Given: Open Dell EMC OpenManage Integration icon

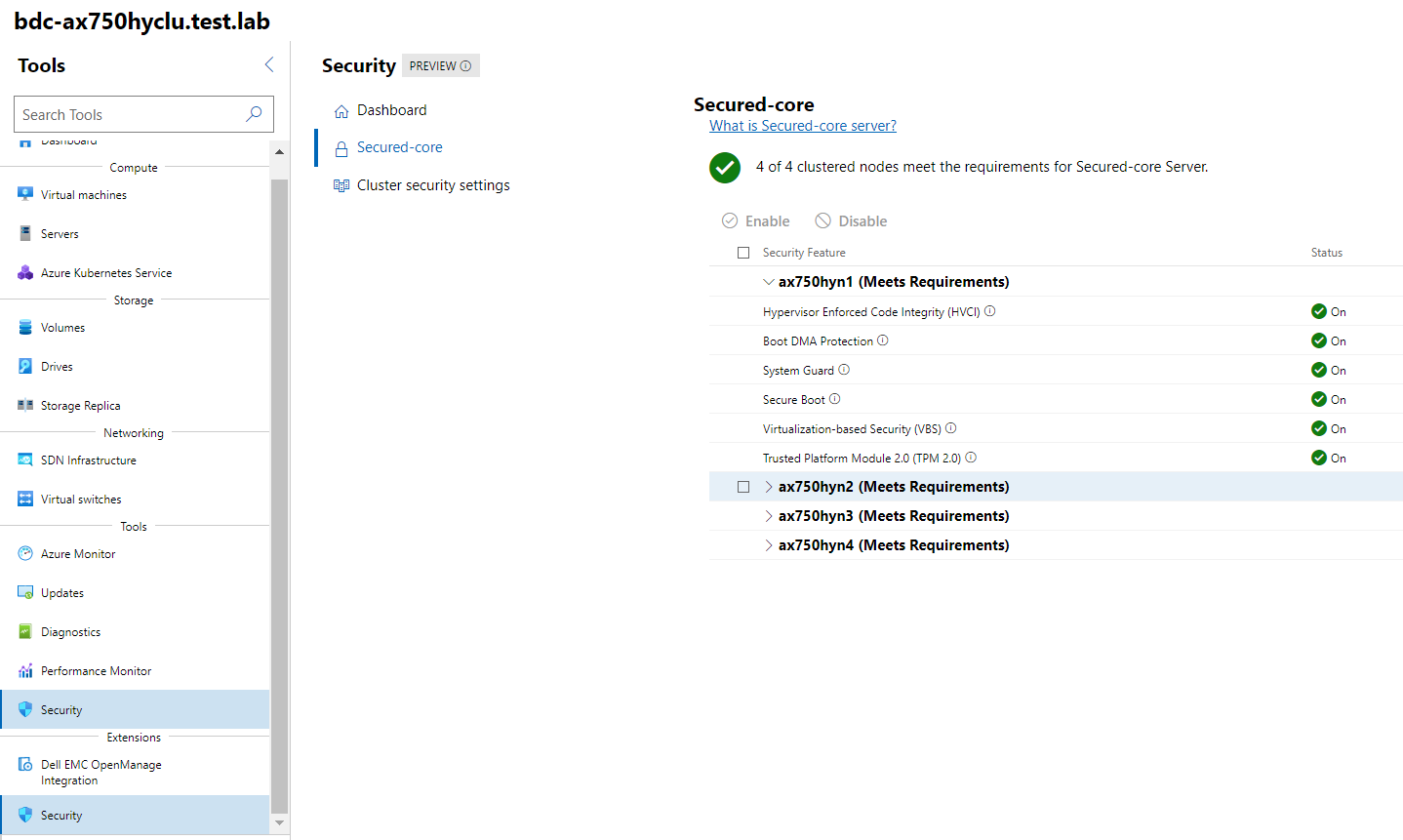Looking at the screenshot, I should click(25, 764).
